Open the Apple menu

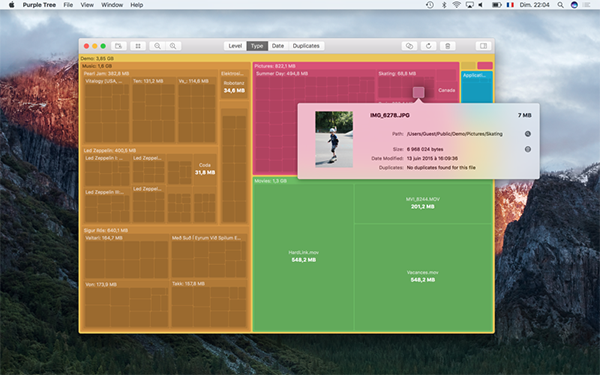coord(11,5)
